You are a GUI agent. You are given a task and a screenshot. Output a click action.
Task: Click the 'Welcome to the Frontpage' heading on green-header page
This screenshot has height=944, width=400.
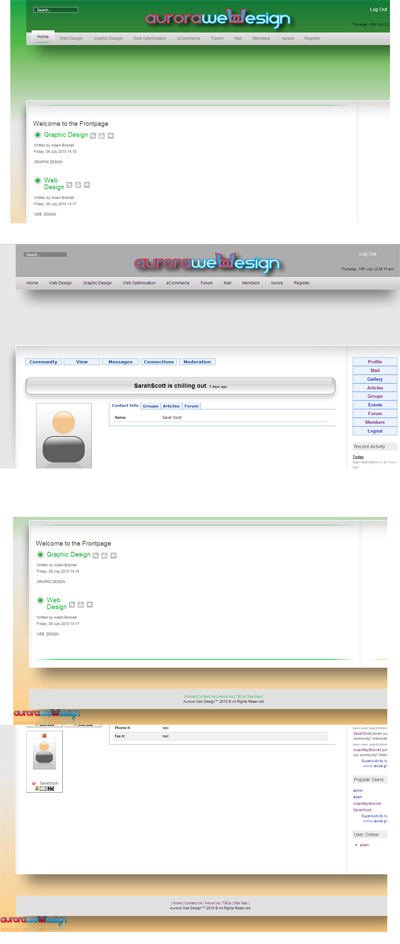[x=72, y=123]
